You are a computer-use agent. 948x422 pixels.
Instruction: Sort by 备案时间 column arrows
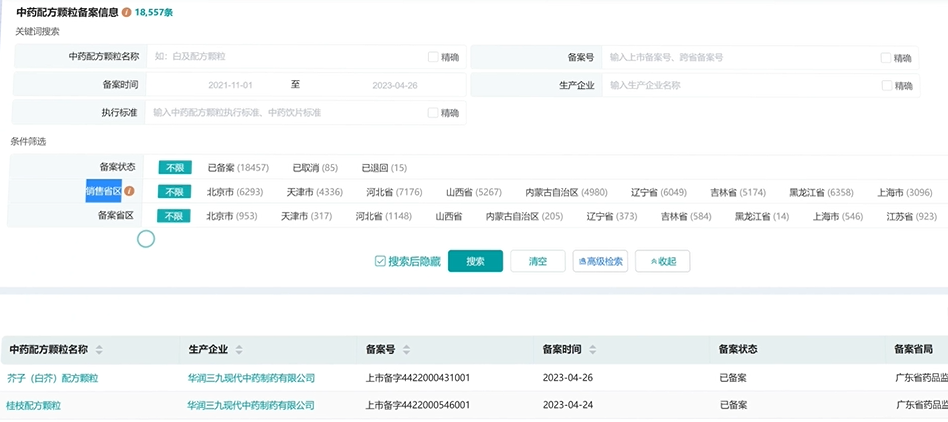tap(591, 350)
